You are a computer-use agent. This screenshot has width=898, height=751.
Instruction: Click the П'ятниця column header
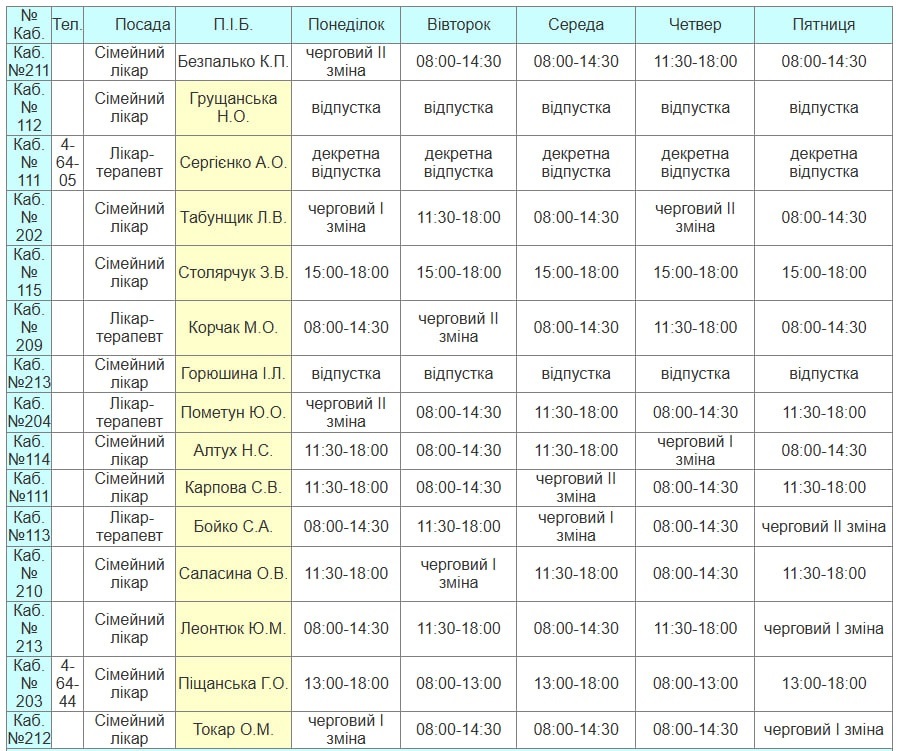tap(823, 24)
